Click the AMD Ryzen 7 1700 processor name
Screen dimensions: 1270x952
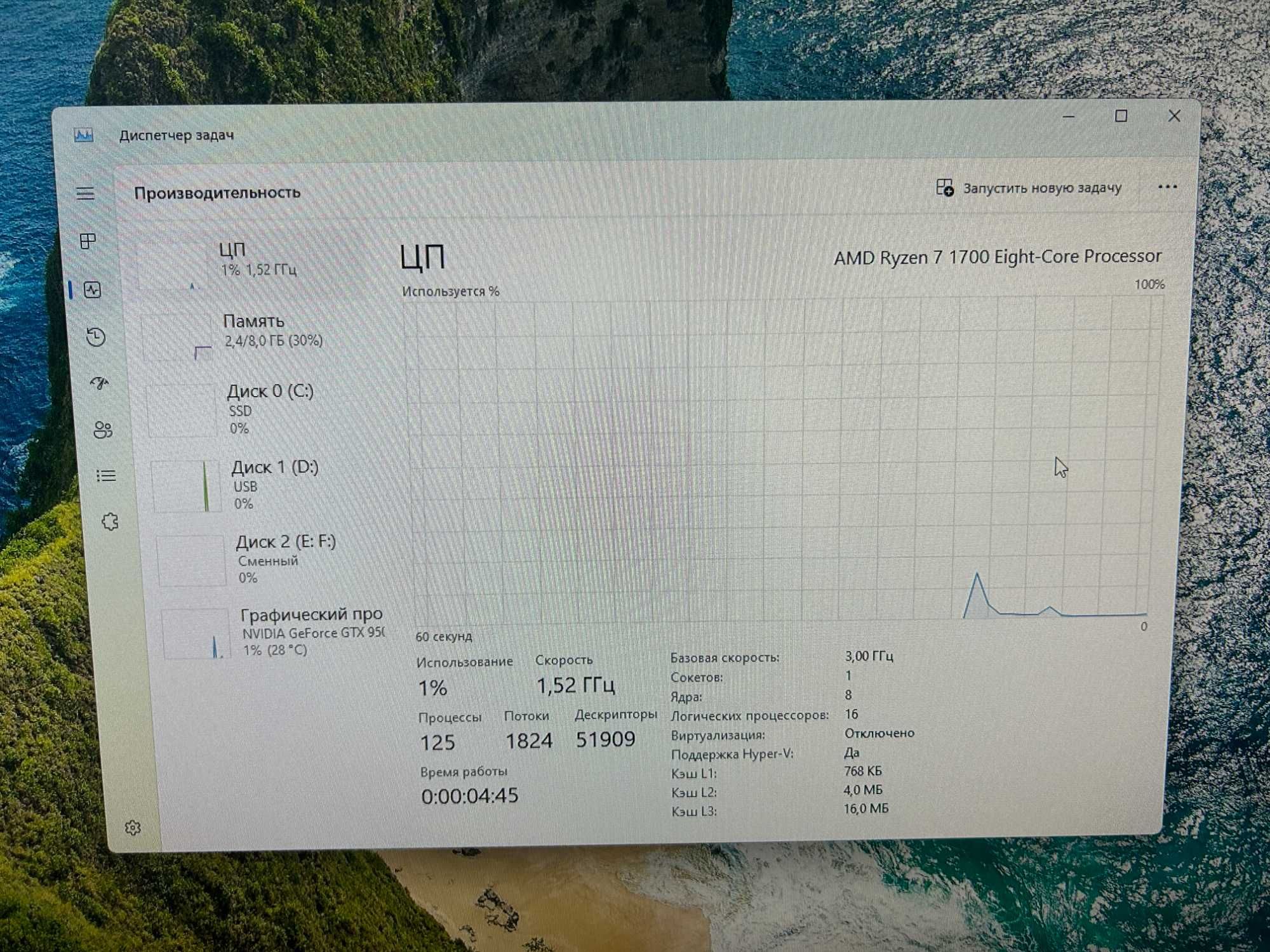pos(998,257)
